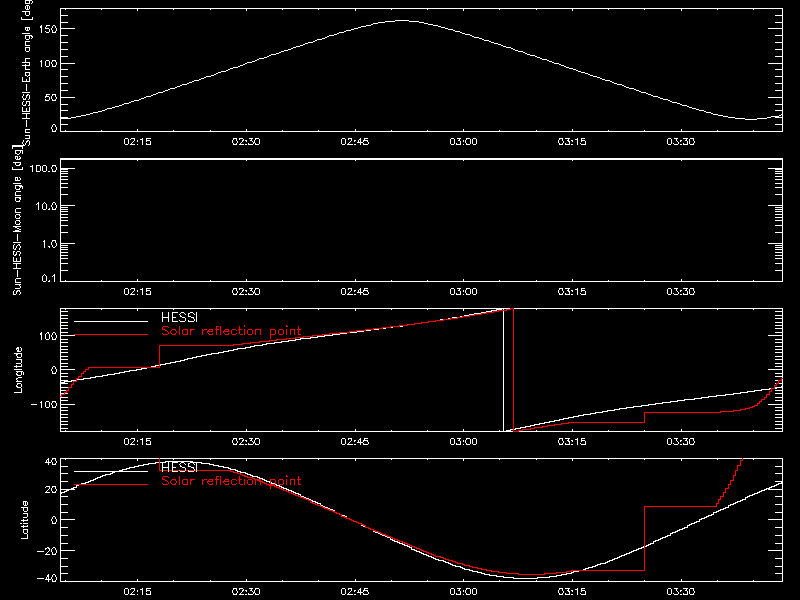The height and width of the screenshot is (600, 800).
Task: Click the 0 tick label on Latitude plot
Action: point(54,520)
